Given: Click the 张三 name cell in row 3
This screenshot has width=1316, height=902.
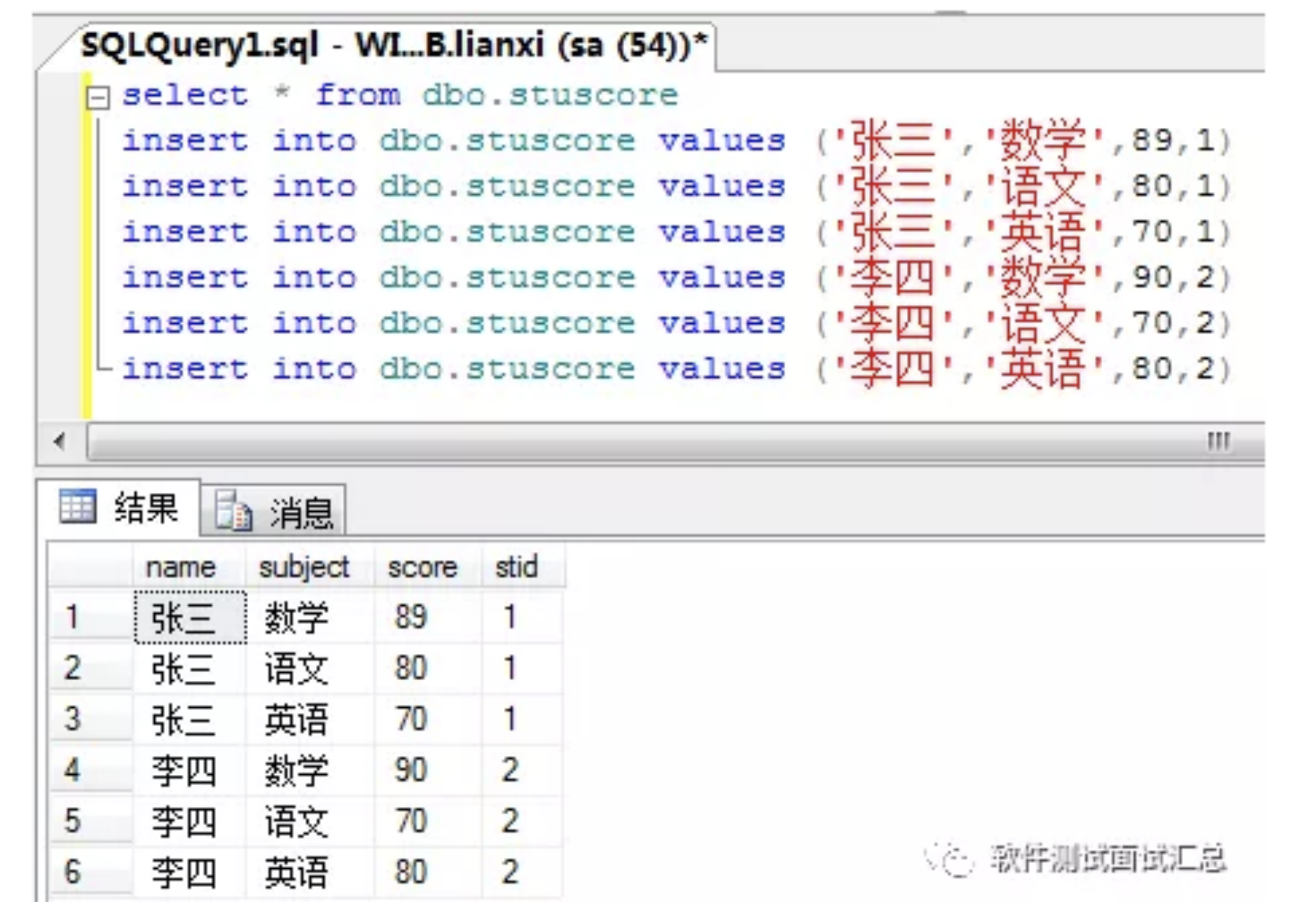Looking at the screenshot, I should click(191, 718).
